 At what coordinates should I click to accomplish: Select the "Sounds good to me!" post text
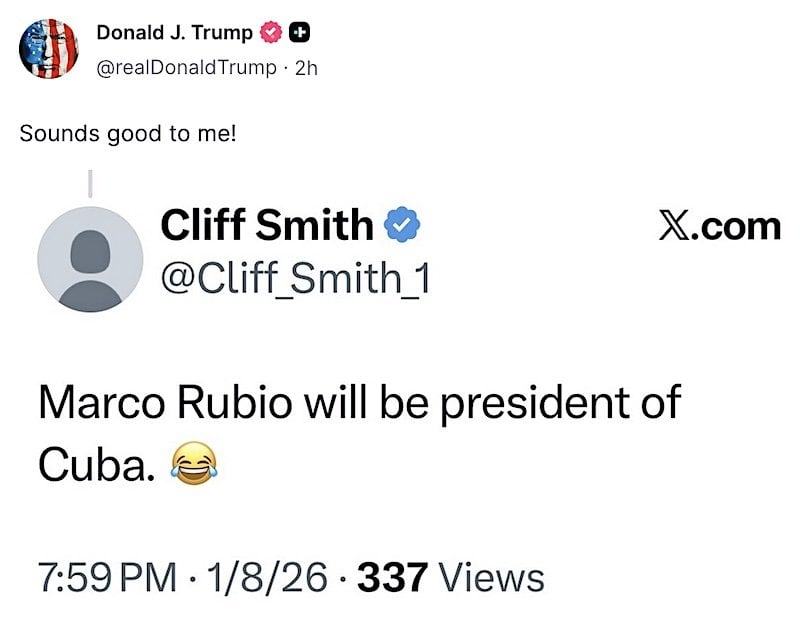(128, 132)
